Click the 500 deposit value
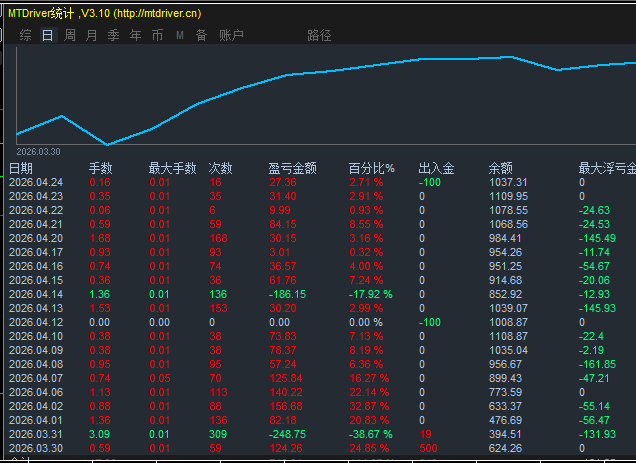 coord(428,448)
